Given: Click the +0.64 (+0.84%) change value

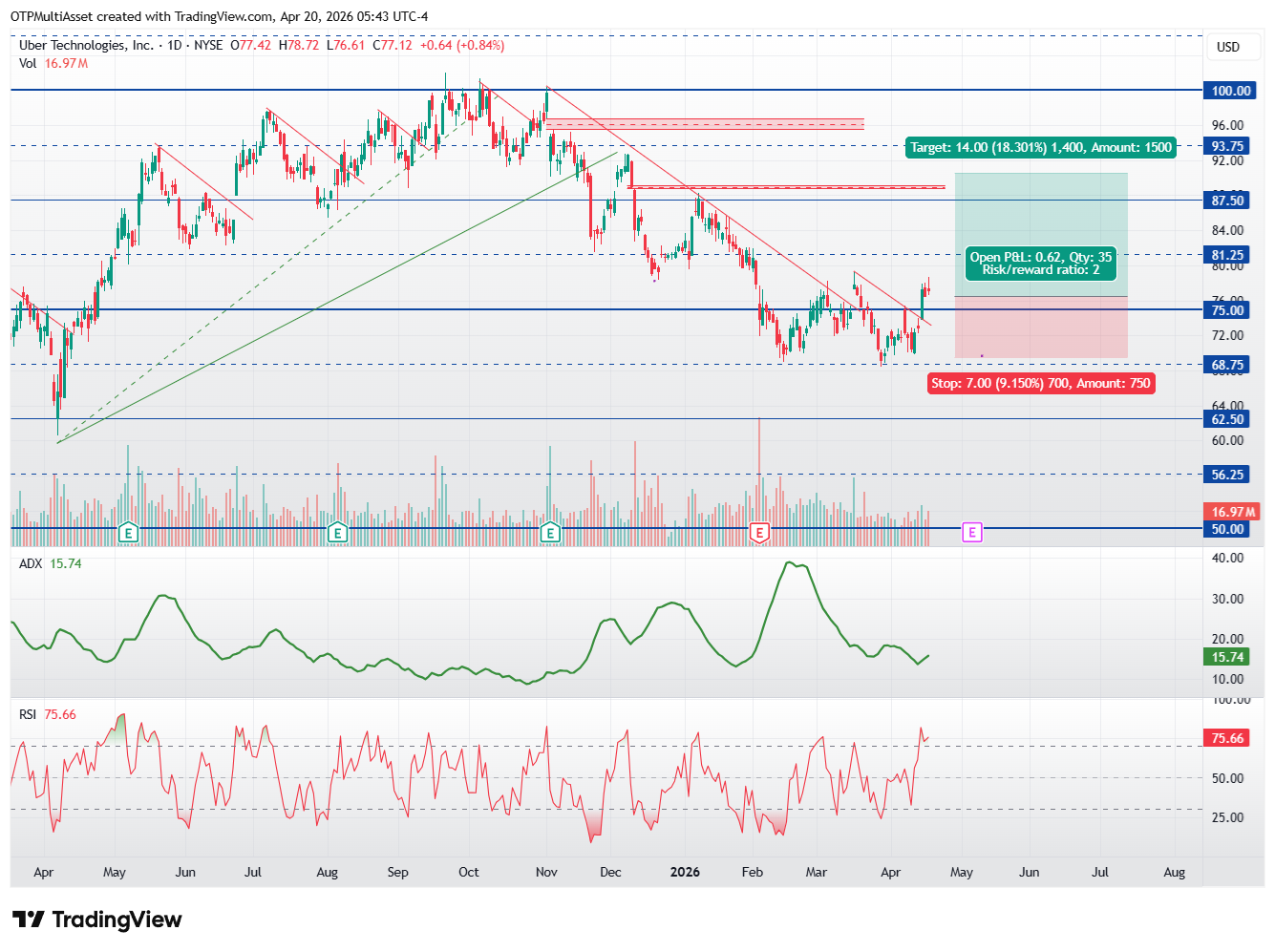Looking at the screenshot, I should tap(462, 45).
